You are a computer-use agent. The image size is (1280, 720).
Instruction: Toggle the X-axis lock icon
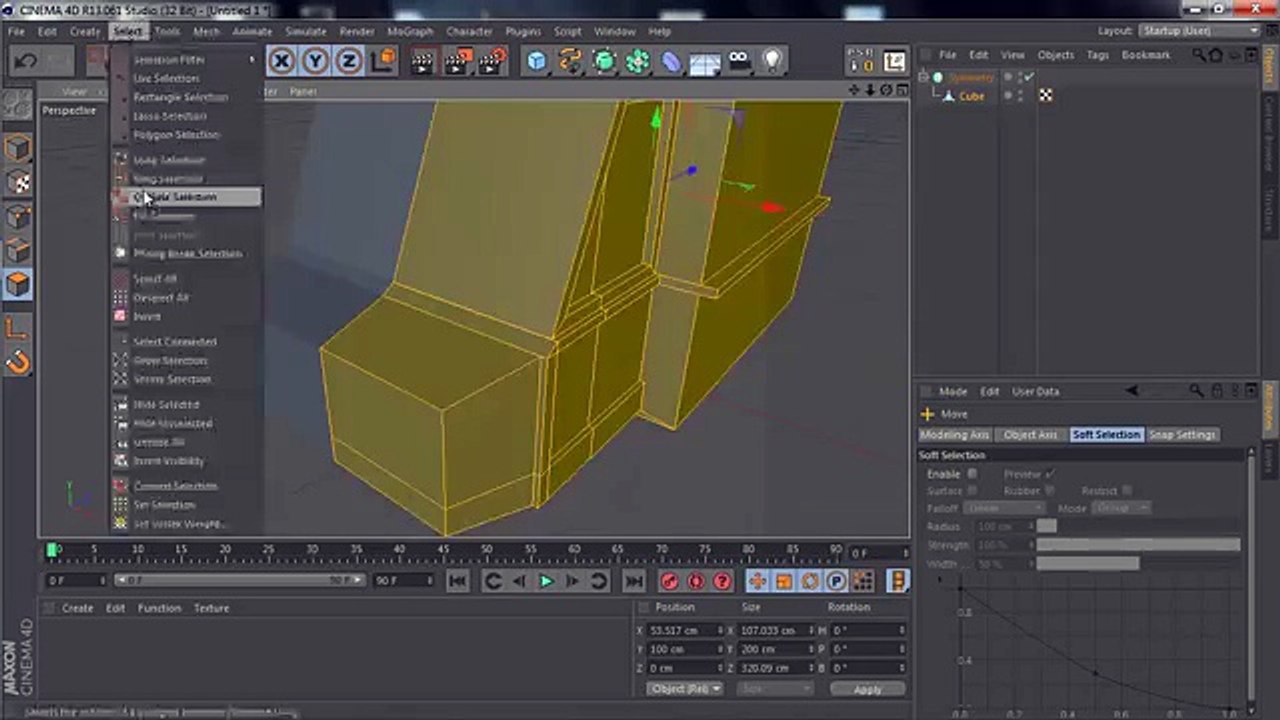282,62
